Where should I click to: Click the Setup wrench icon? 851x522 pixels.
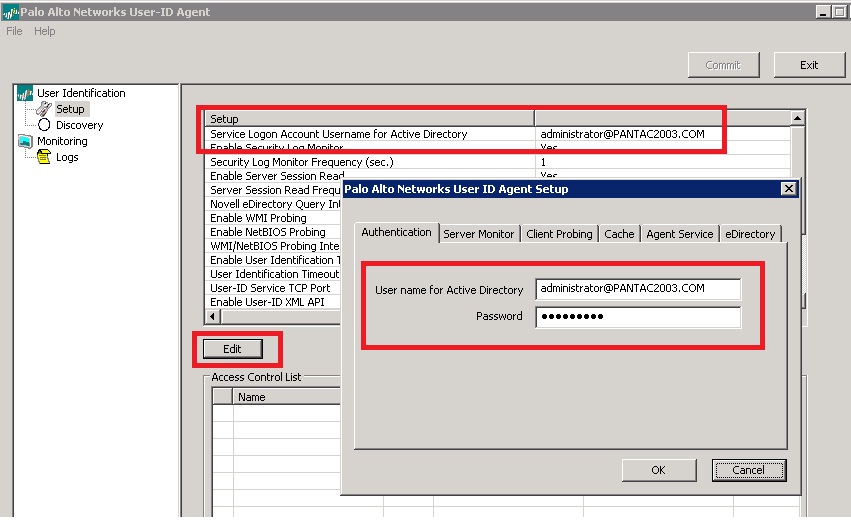click(44, 109)
